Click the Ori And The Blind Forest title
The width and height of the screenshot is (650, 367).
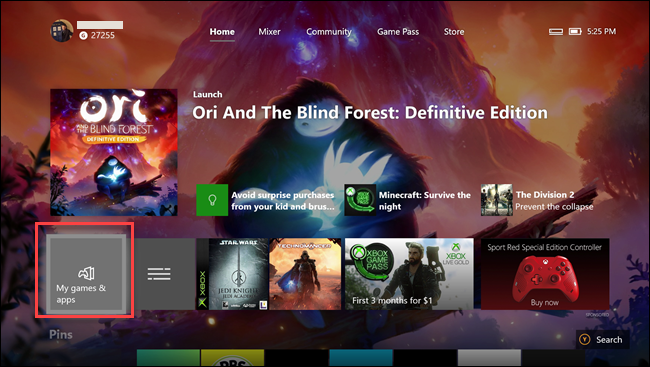(370, 113)
